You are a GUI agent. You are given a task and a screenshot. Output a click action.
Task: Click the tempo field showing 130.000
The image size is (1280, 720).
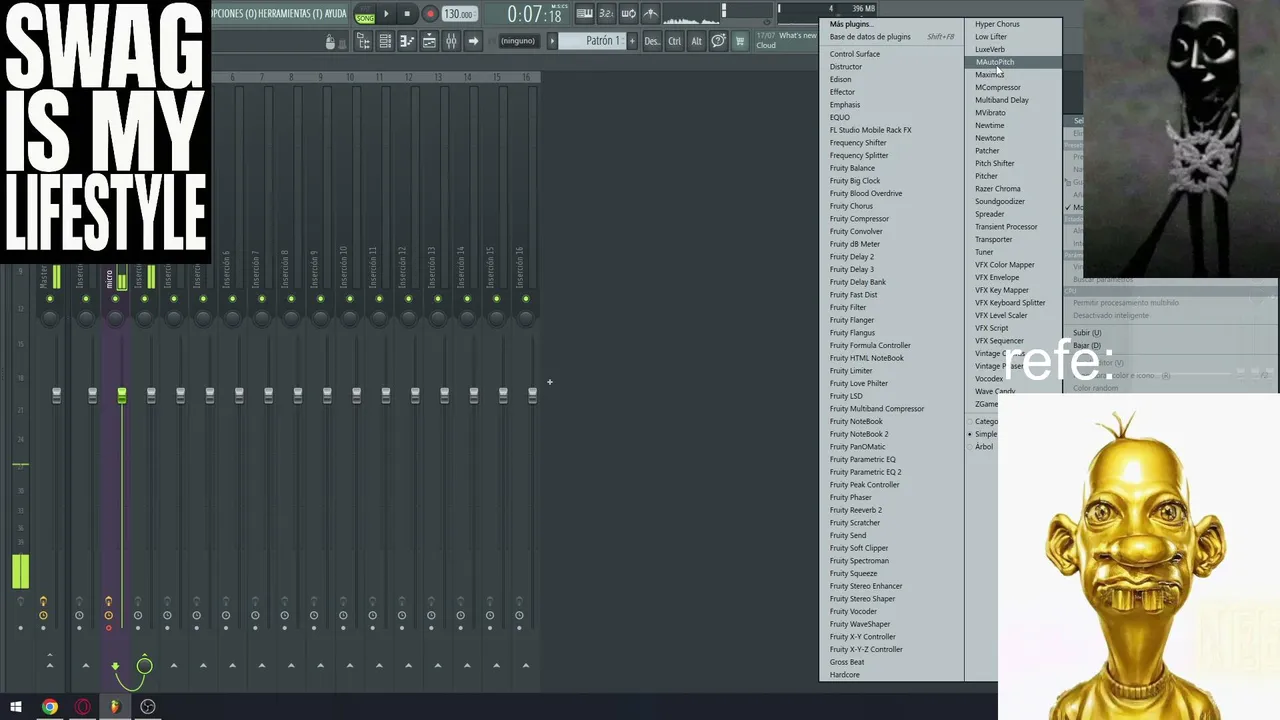click(x=459, y=14)
